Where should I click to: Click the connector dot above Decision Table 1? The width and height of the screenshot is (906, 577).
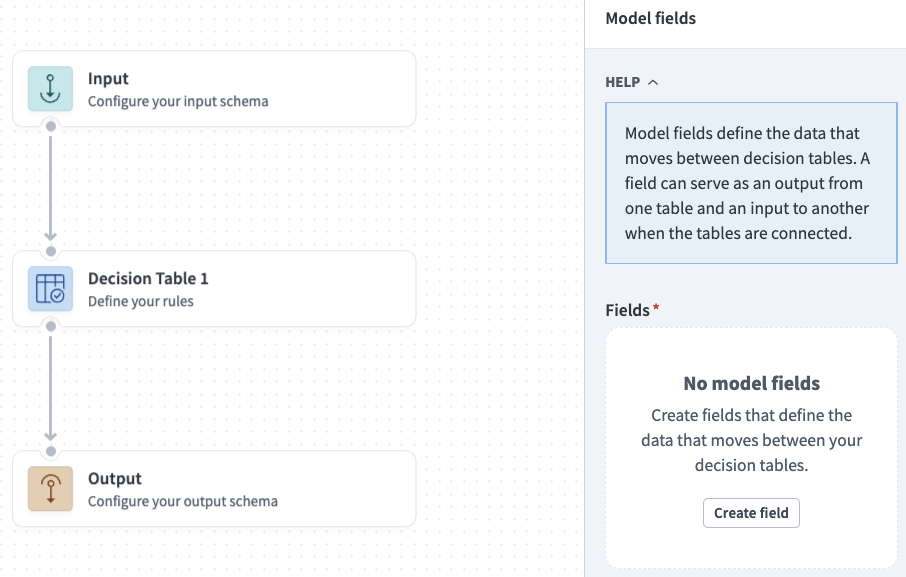coord(51,252)
